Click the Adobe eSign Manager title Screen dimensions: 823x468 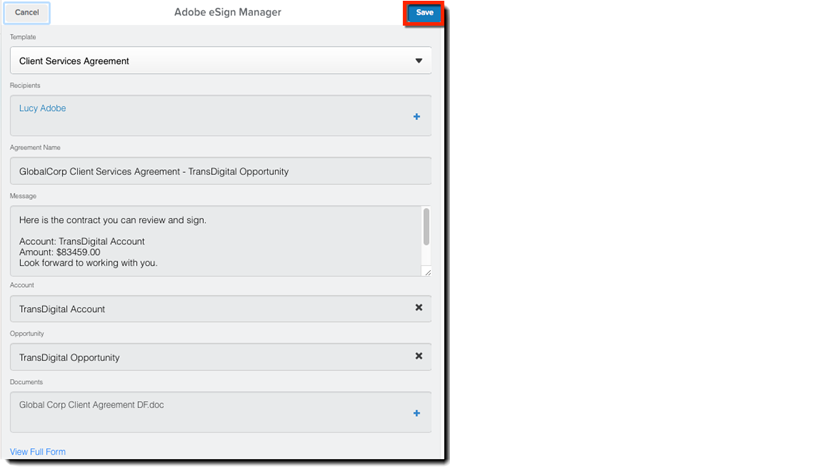pos(227,12)
